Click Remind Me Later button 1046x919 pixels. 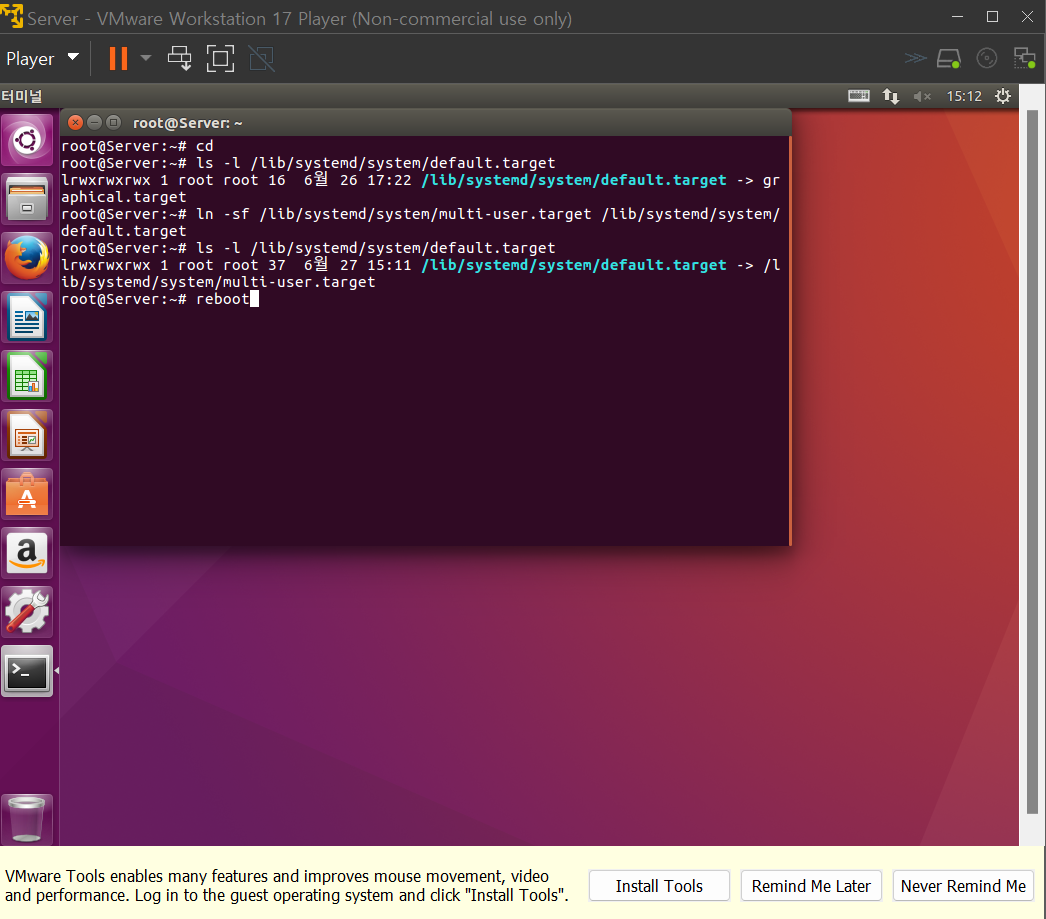pyautogui.click(x=811, y=886)
